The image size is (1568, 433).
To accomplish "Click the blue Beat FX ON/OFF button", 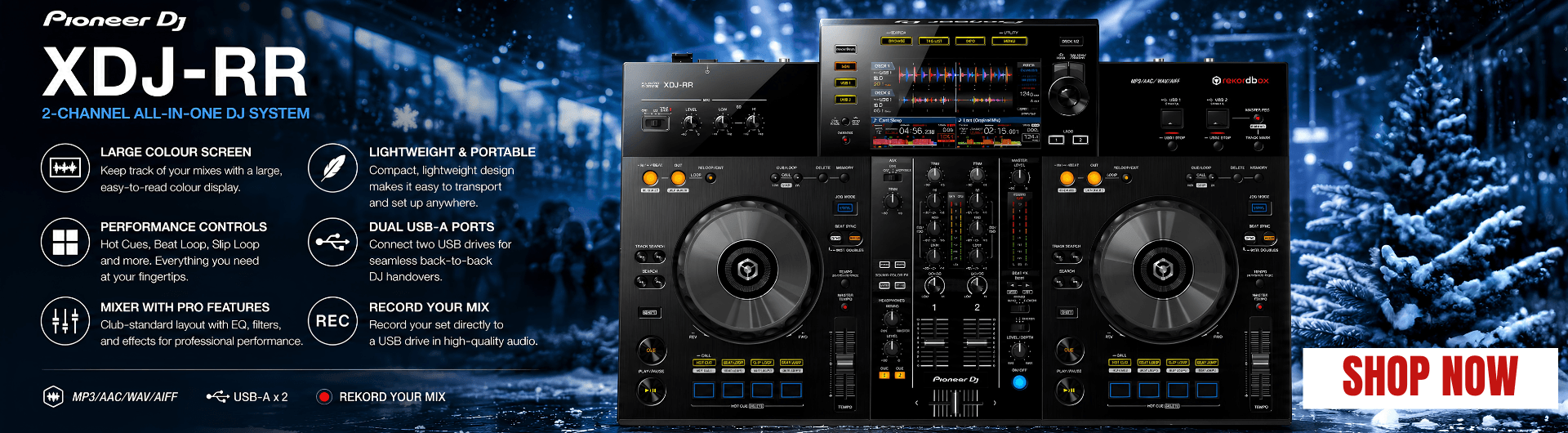I will [x=1019, y=382].
